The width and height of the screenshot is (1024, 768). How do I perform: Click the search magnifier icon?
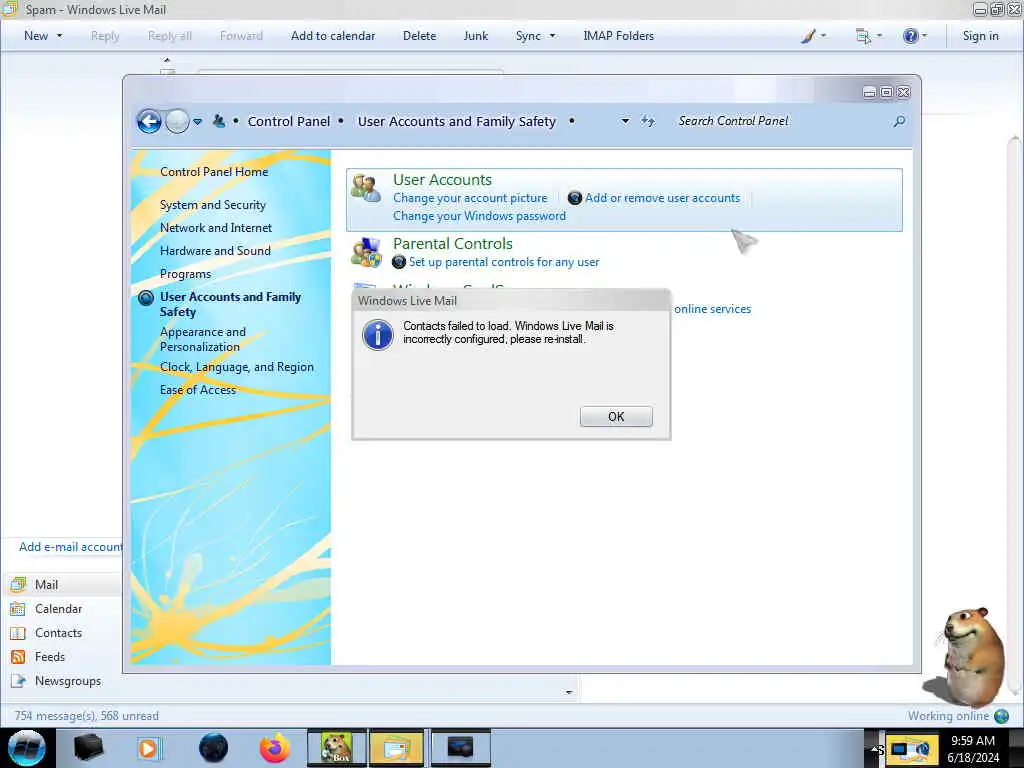tap(899, 121)
